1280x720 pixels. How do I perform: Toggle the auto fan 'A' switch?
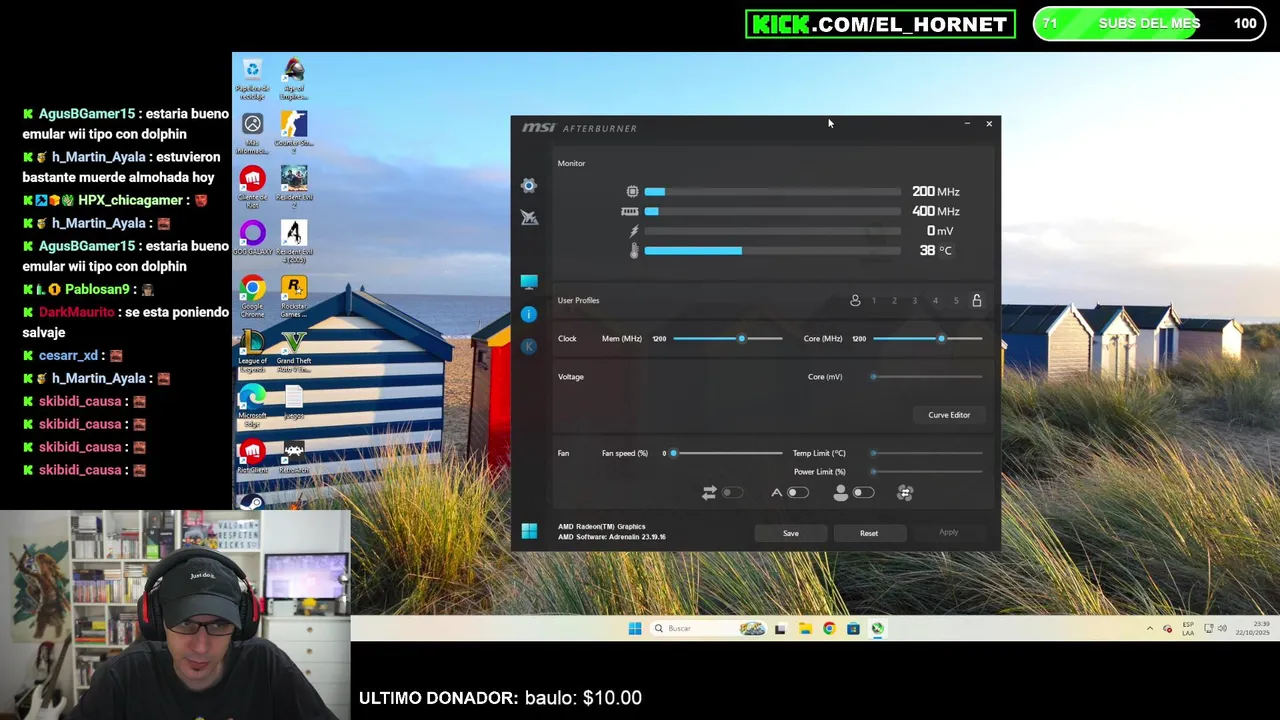797,492
